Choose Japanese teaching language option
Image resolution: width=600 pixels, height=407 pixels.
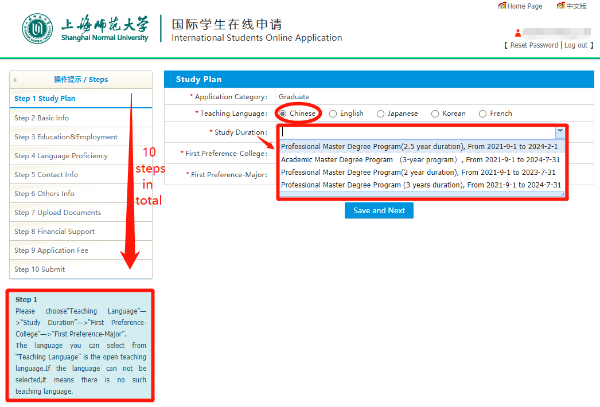381,114
